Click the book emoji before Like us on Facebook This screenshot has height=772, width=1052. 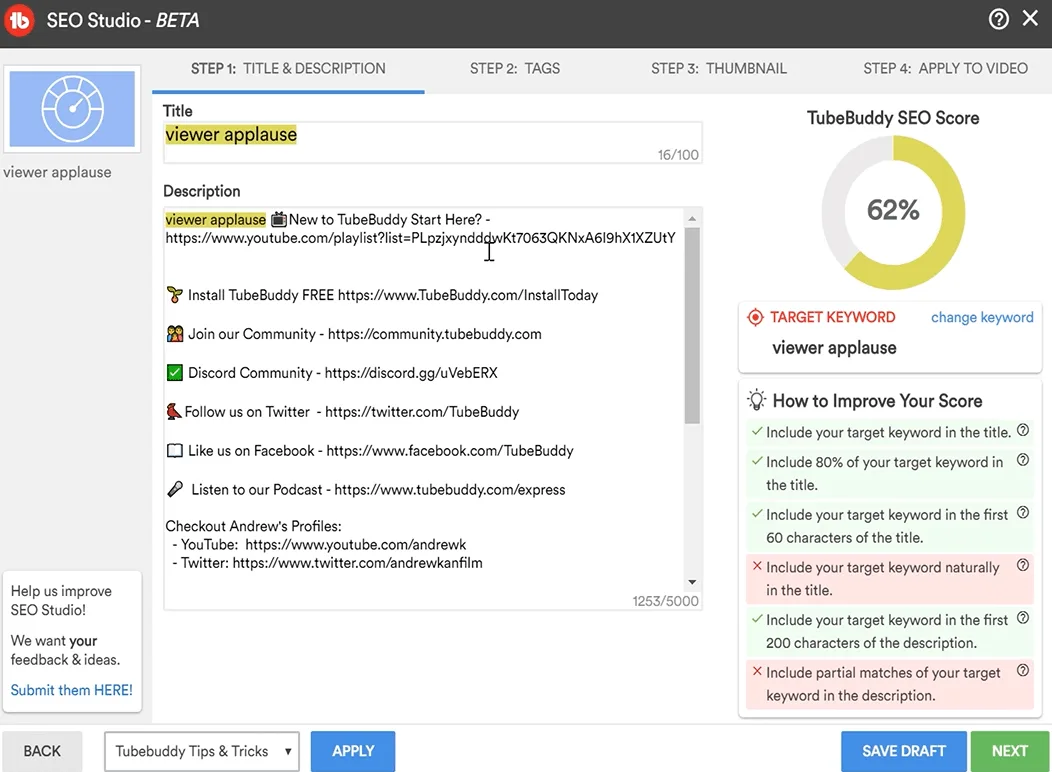click(174, 451)
